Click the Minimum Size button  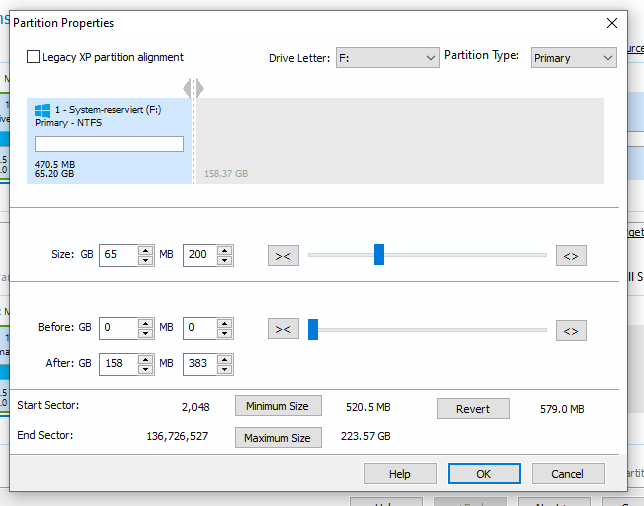(x=278, y=406)
